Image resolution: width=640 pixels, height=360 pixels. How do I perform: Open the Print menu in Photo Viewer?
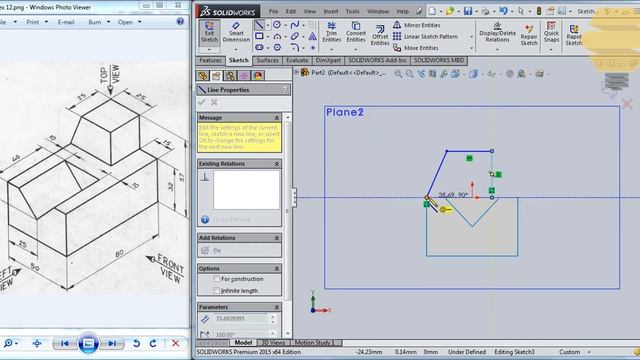(37, 22)
